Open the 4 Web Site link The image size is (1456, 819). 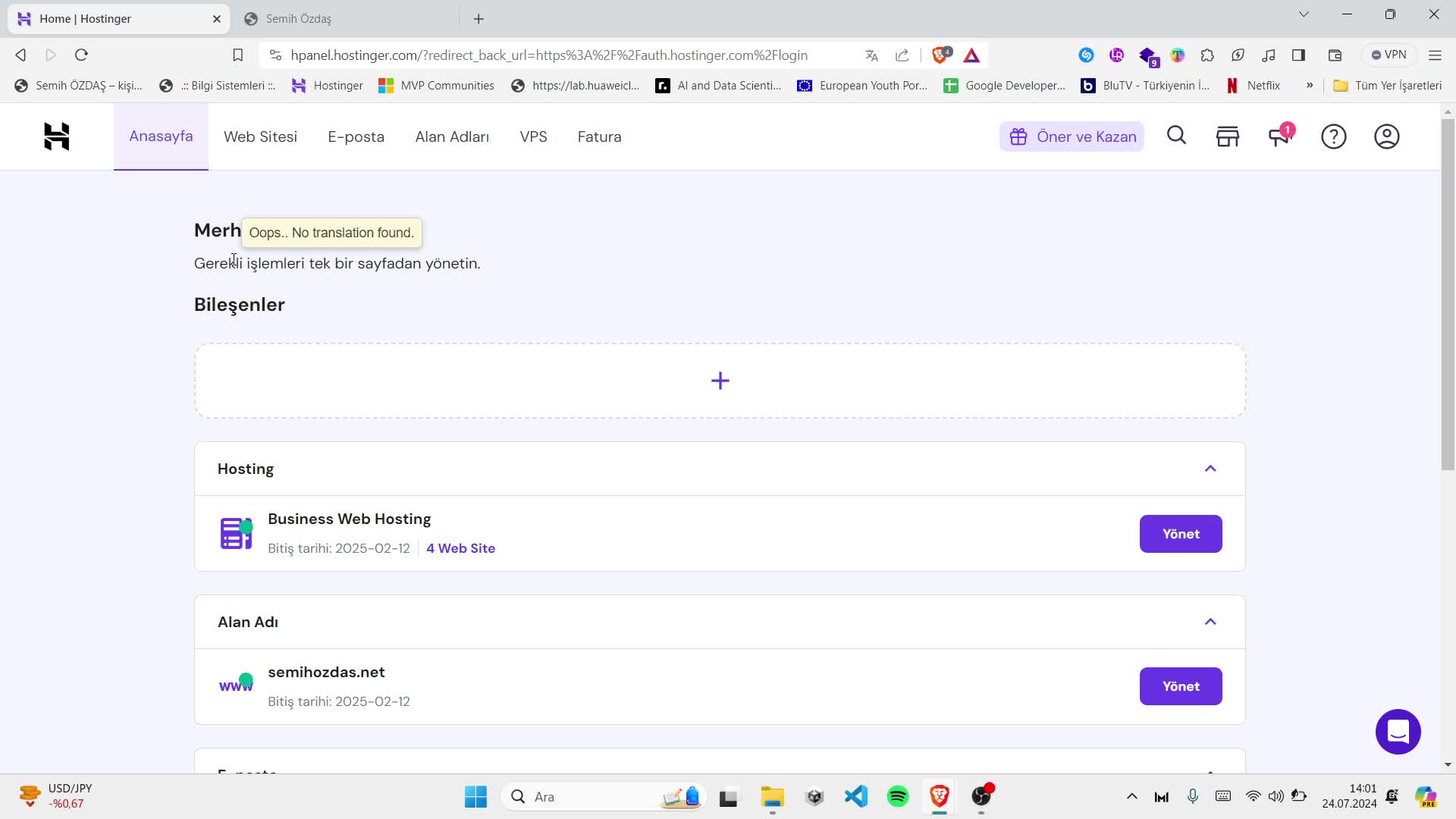pos(460,548)
